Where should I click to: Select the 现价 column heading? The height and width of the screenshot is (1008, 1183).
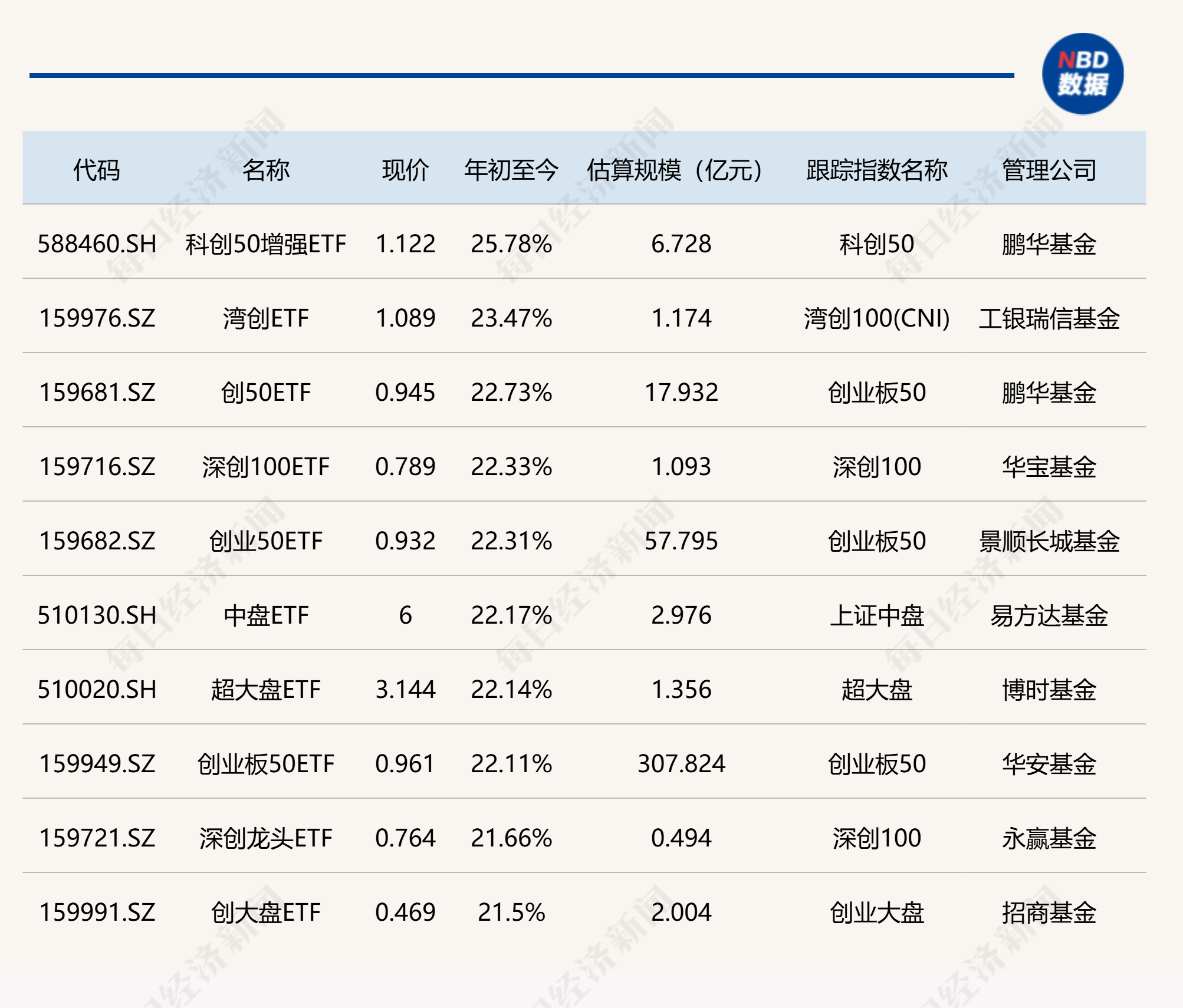tap(406, 169)
